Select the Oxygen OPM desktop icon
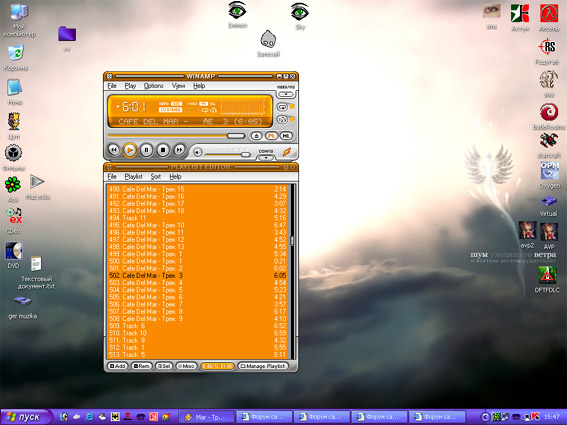The image size is (567, 425). (550, 175)
